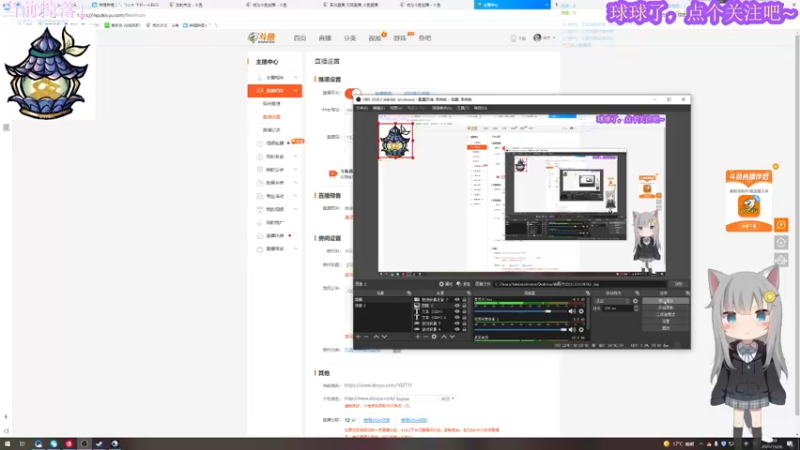Hide the 视频捕获设备 2 source via eye icon
This screenshot has width=800, height=450.
457,299
